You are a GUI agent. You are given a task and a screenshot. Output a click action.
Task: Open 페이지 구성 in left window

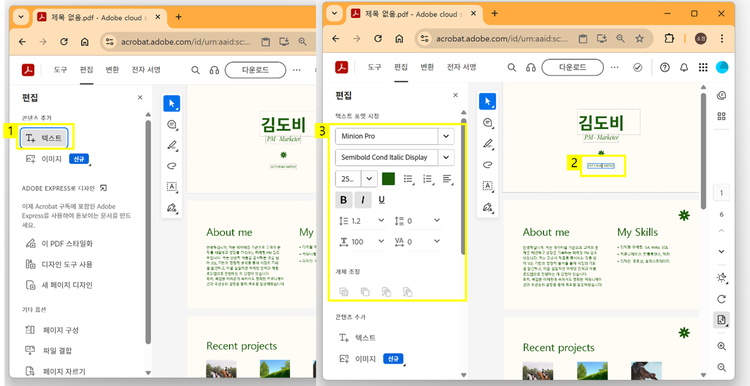click(52, 330)
